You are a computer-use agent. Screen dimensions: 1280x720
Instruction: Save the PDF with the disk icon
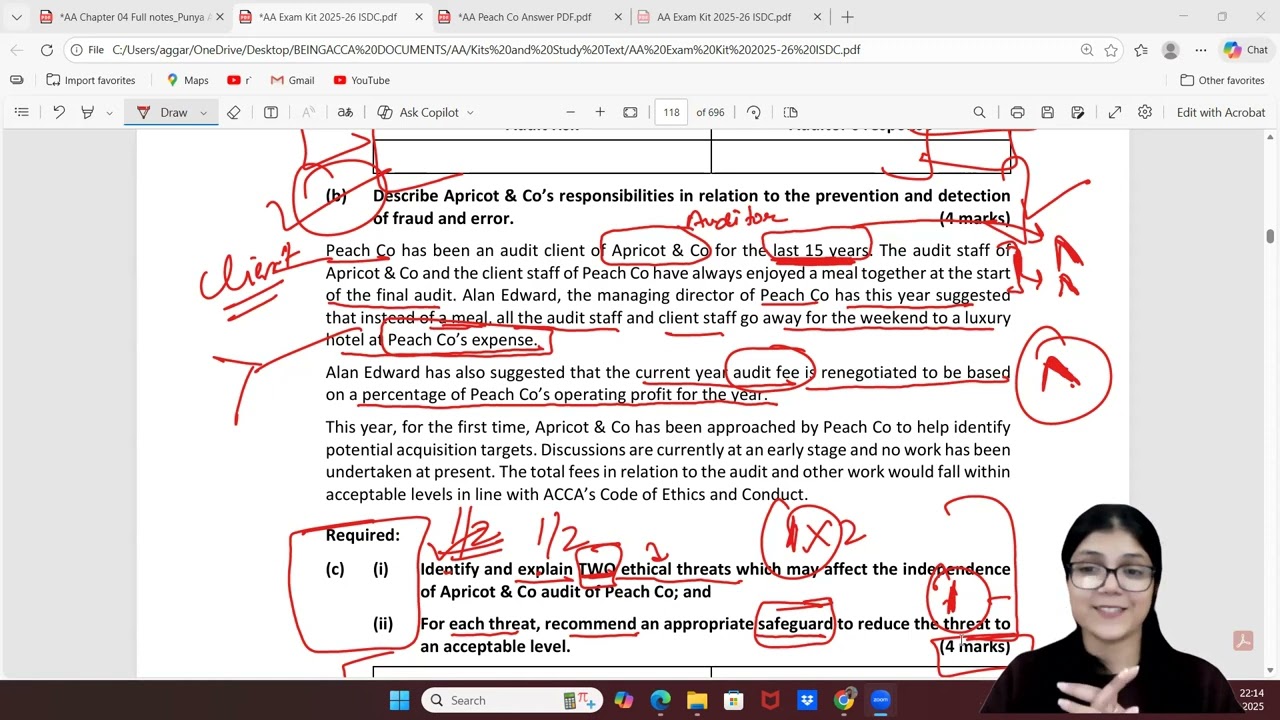1047,112
